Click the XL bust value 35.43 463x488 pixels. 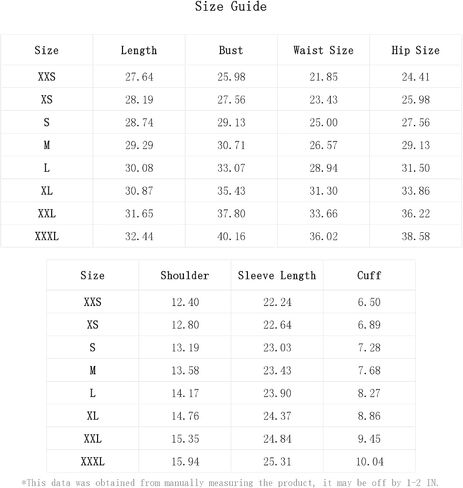231,191
